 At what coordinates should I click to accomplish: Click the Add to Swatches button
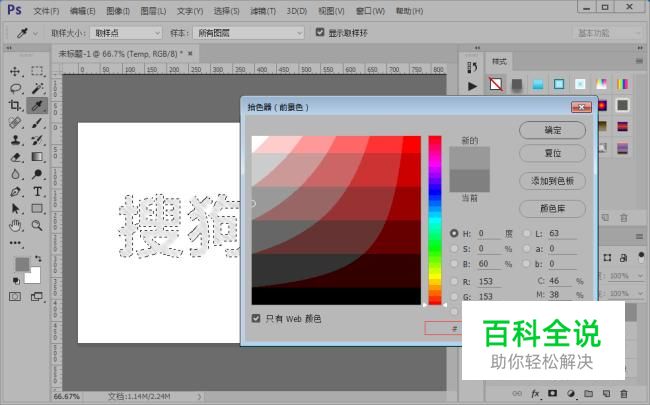552,181
